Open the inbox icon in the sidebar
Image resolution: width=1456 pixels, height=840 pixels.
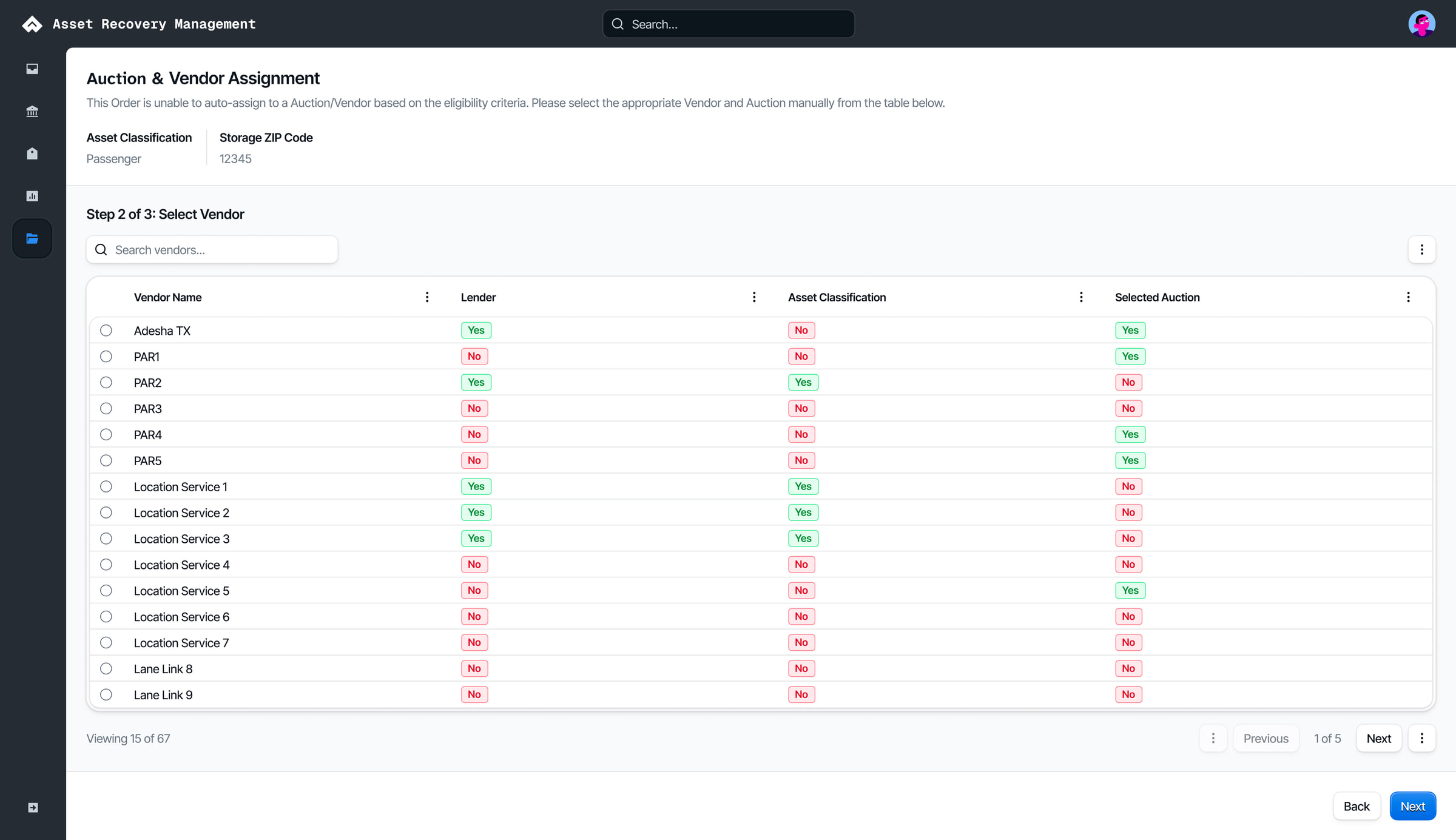(x=32, y=69)
